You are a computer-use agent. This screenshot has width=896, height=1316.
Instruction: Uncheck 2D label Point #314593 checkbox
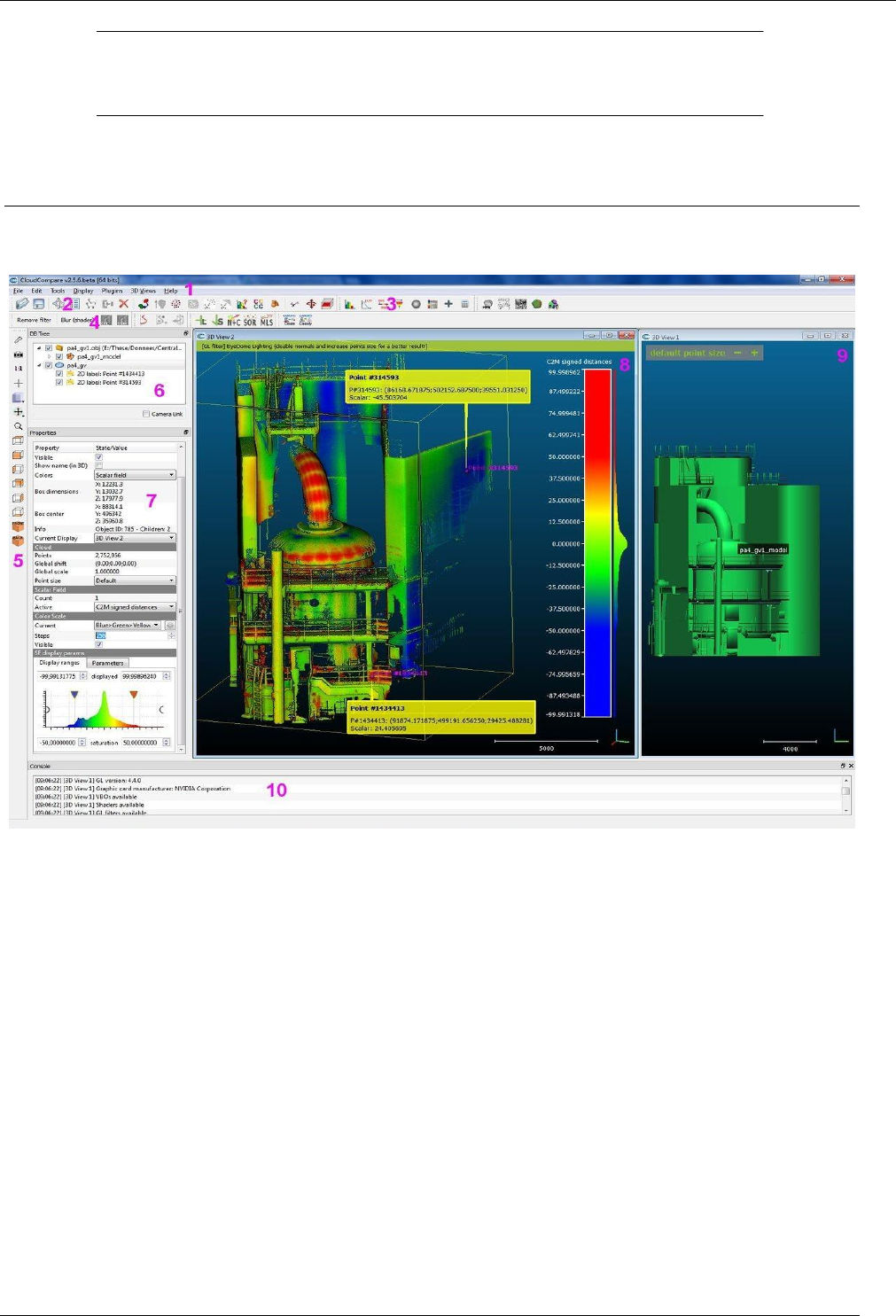pos(59,382)
